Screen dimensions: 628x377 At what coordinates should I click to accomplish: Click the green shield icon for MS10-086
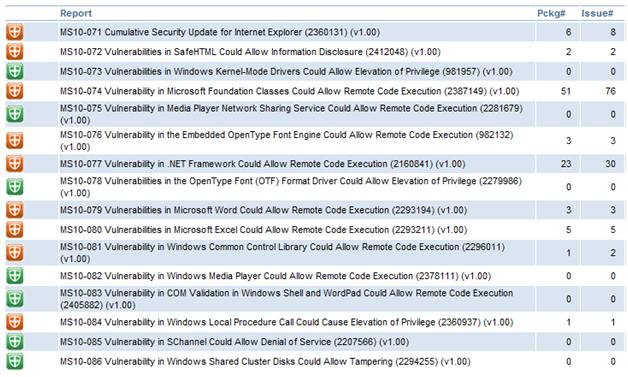point(15,361)
